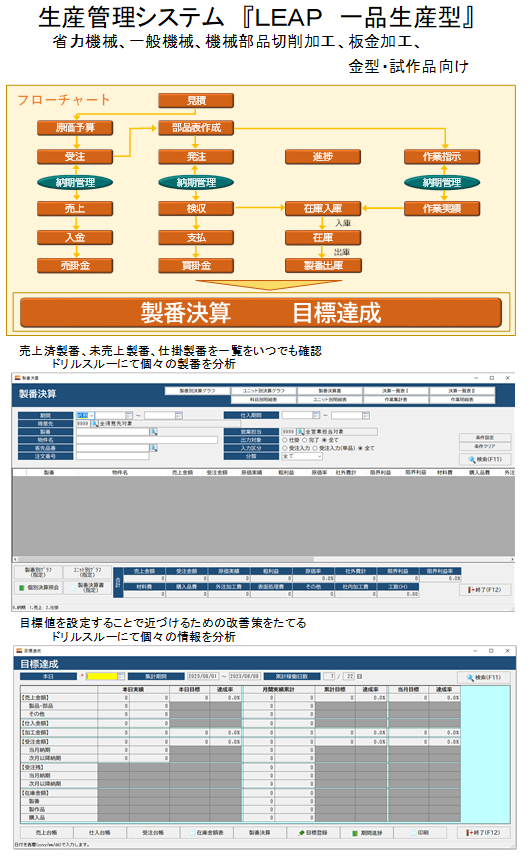
Task: Click the 印刷 print button
Action: click(420, 832)
